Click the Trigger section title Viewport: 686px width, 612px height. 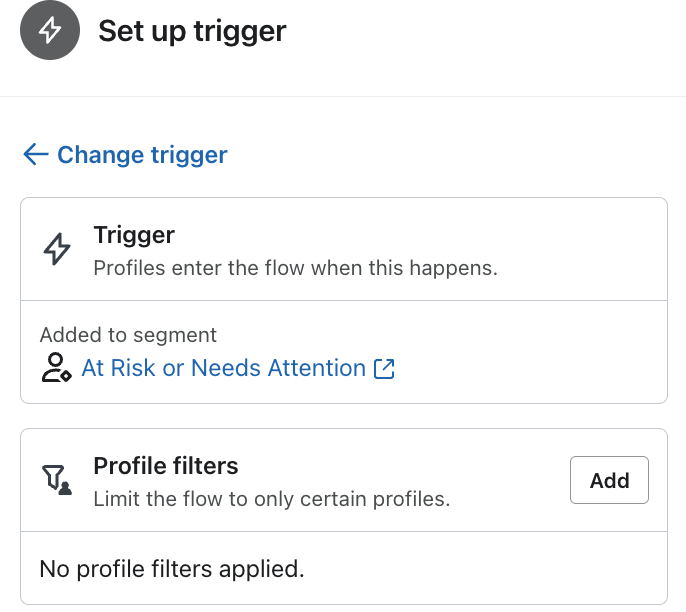134,235
